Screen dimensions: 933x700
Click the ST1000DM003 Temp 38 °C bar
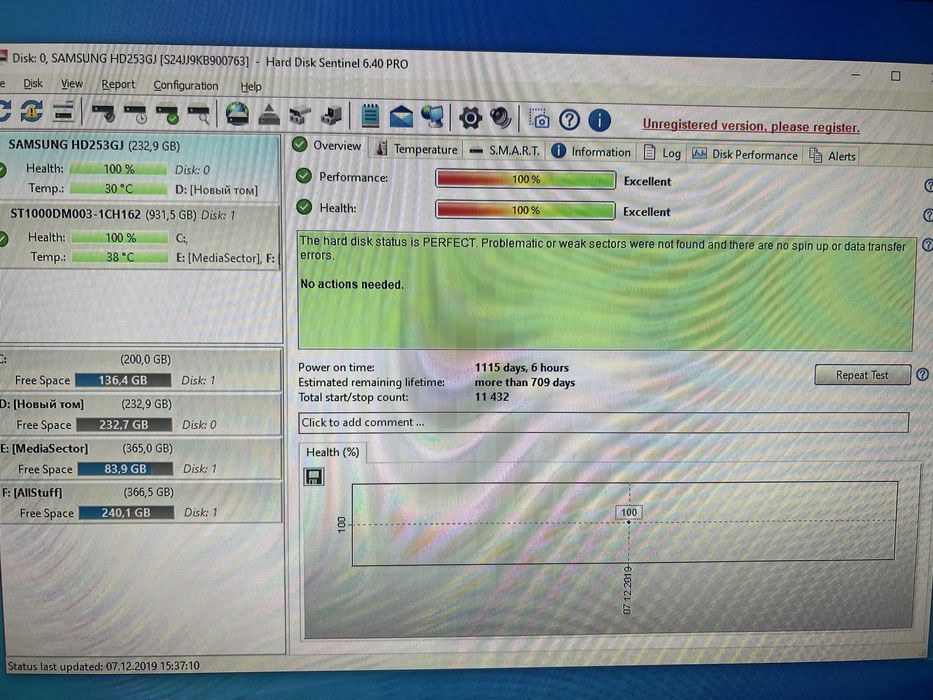(x=120, y=257)
